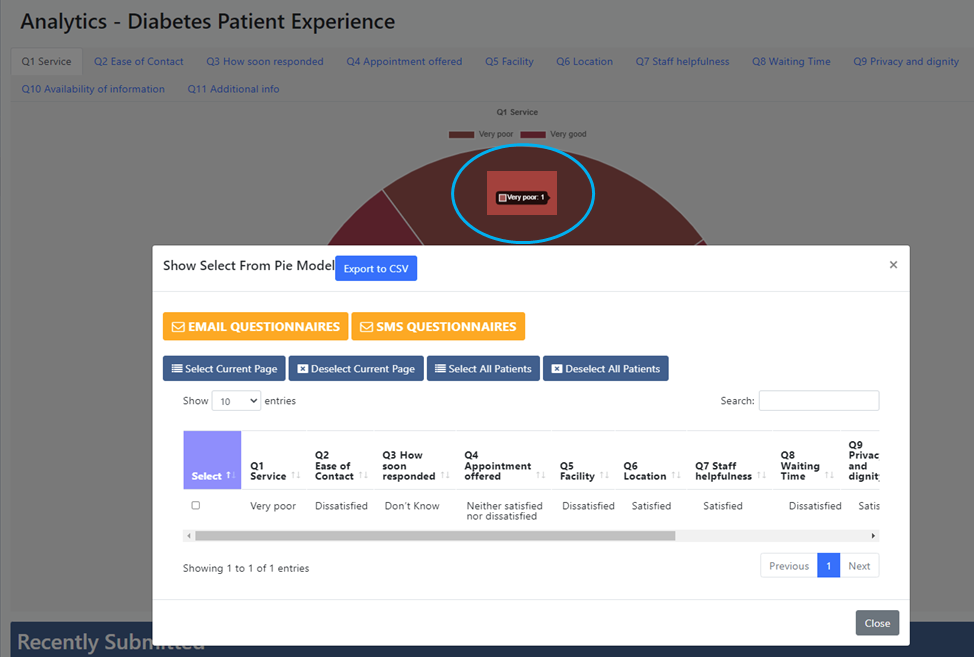Click the SMS Questionnaires envelope button
974x657 pixels.
pos(438,326)
